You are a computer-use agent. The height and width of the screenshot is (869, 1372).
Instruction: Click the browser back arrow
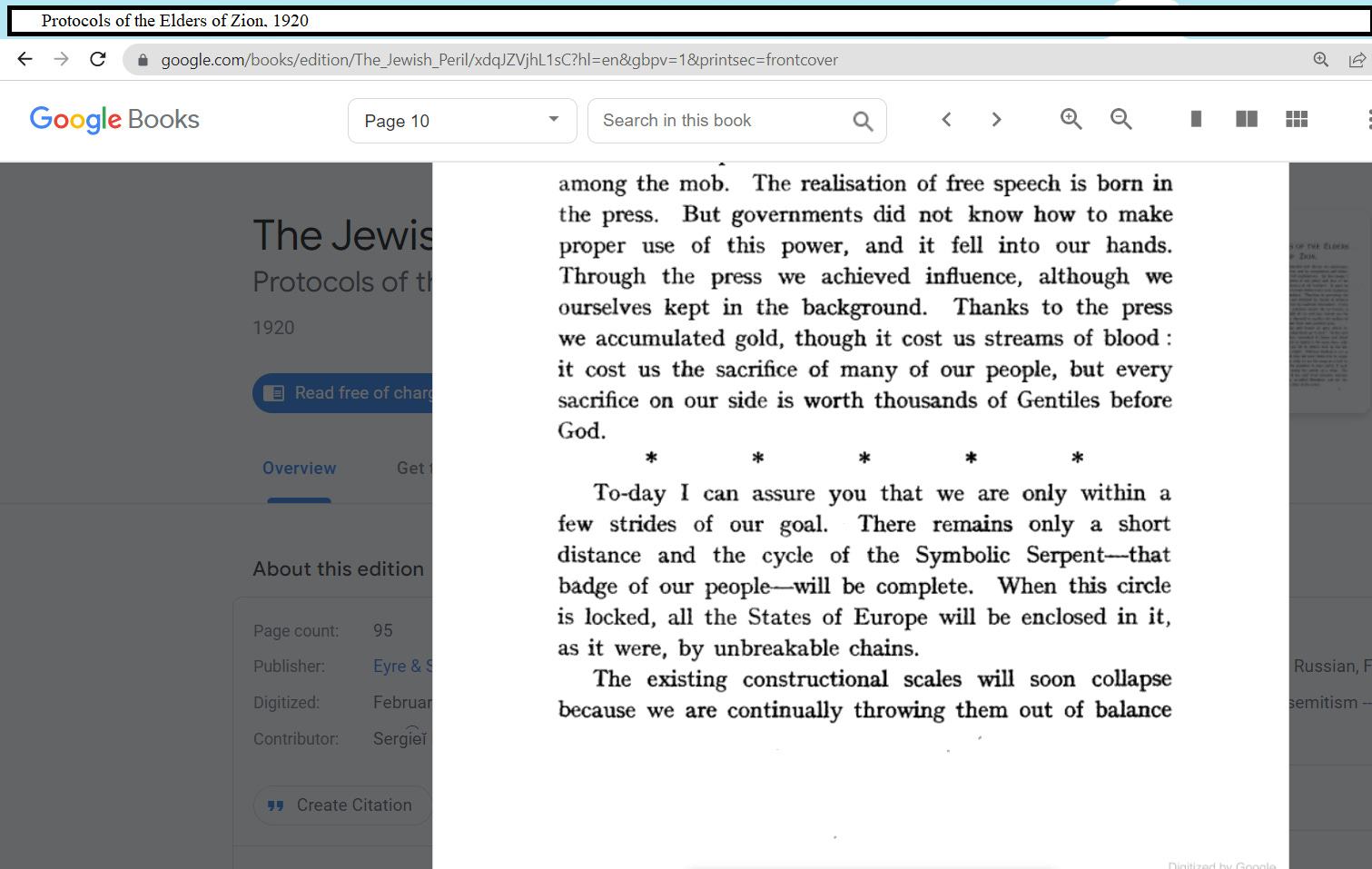click(x=25, y=60)
